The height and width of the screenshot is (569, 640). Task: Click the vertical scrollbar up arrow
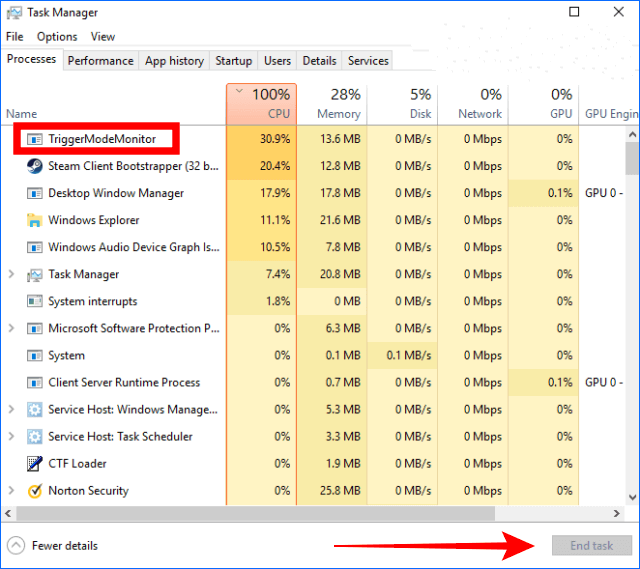(x=632, y=134)
